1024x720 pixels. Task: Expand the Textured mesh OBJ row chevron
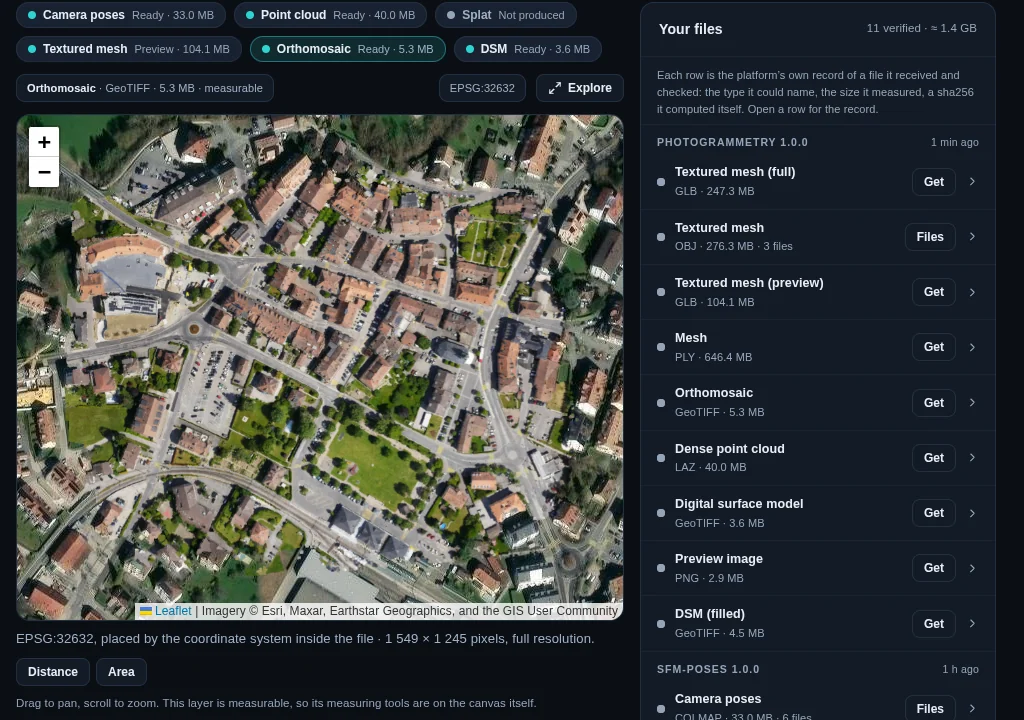972,237
